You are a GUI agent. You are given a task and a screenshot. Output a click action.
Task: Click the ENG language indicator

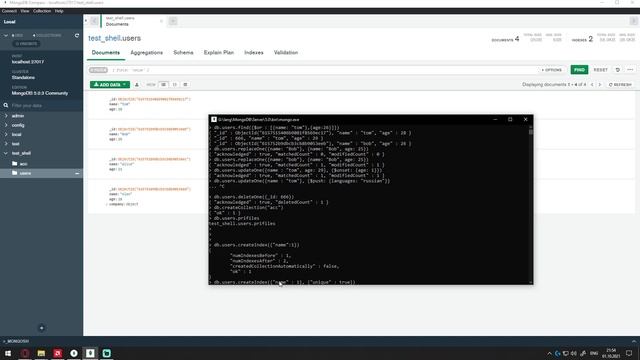(x=594, y=353)
